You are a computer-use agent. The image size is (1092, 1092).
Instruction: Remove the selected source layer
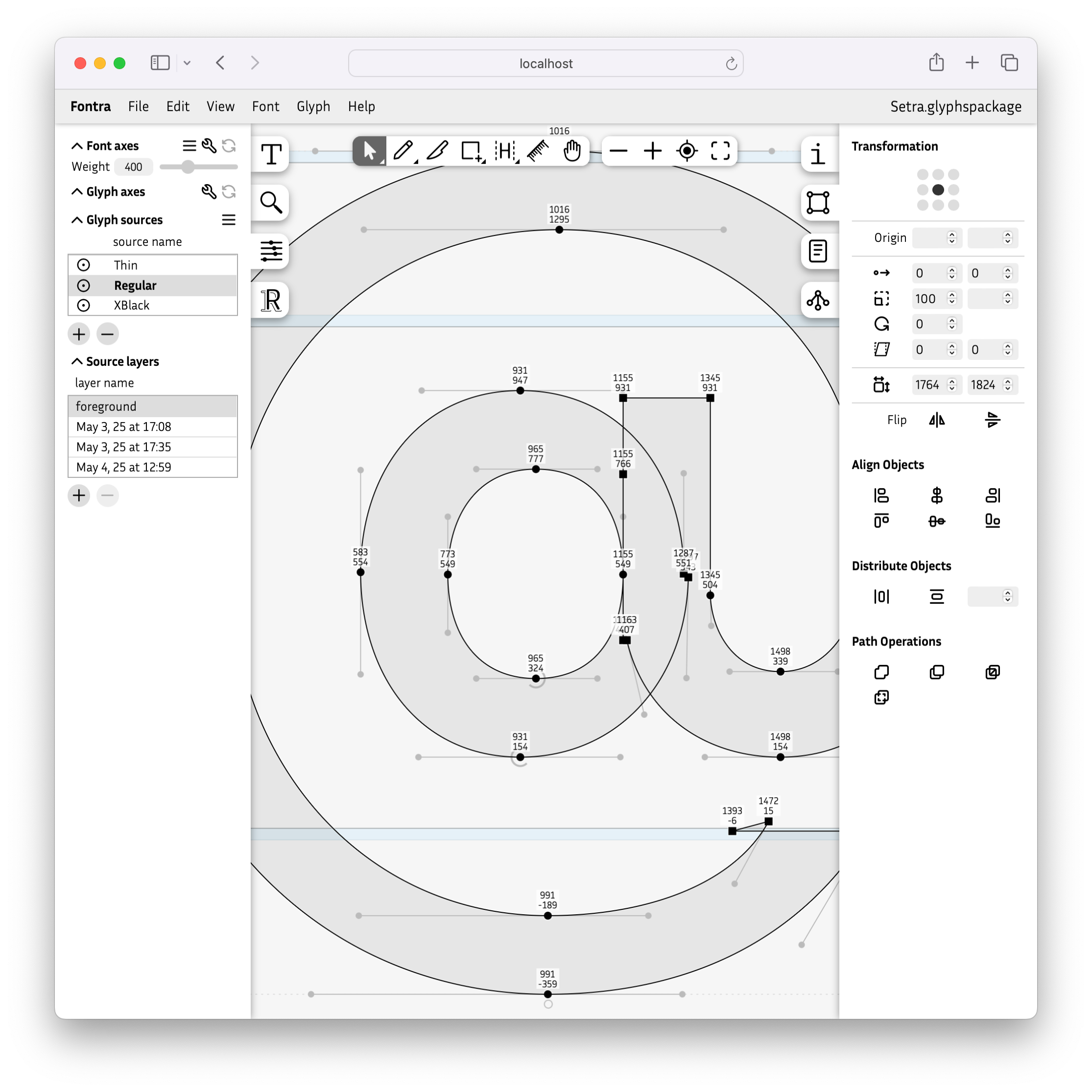107,496
